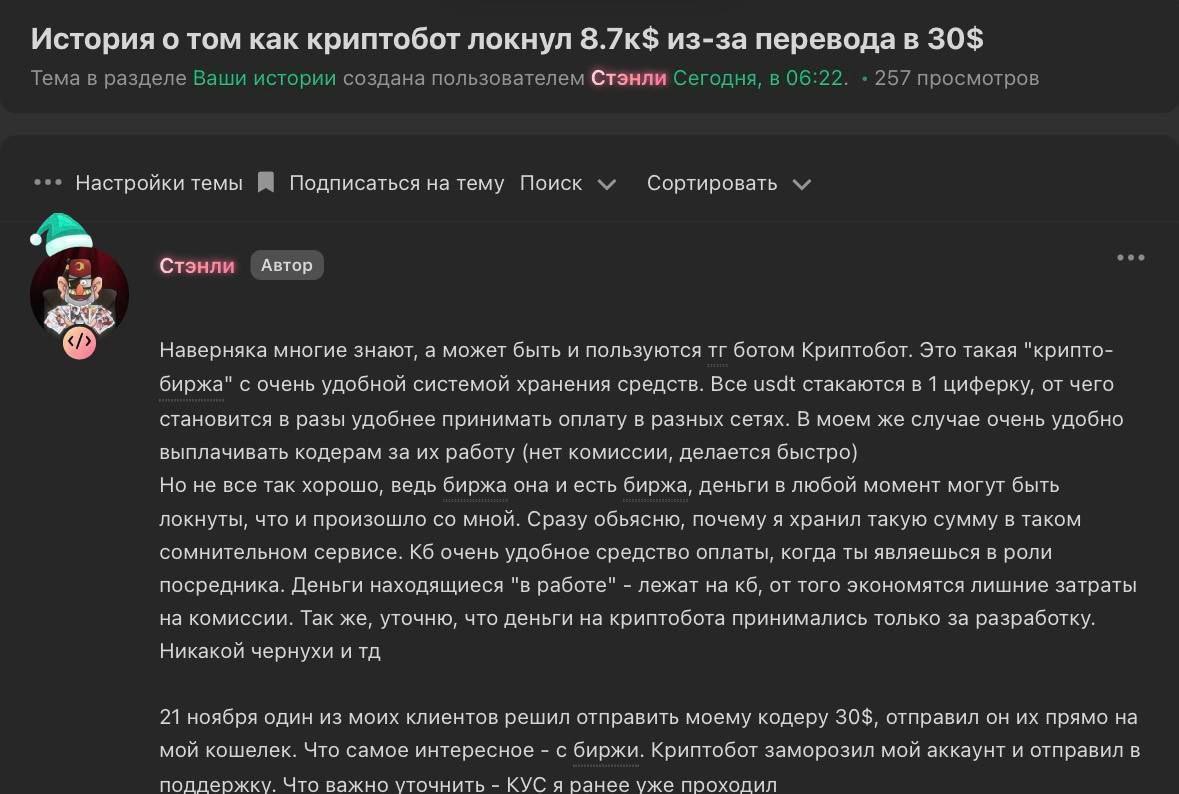Open the post options three-dot menu
Screen dimensions: 1179x794
(1131, 258)
